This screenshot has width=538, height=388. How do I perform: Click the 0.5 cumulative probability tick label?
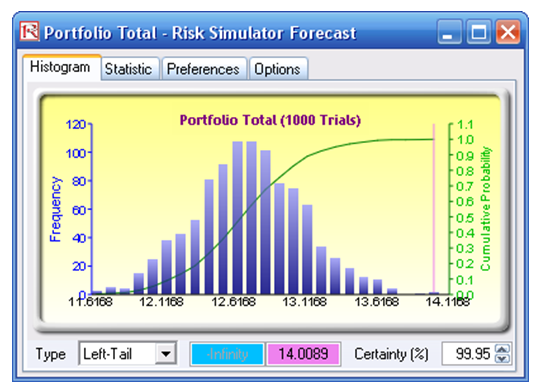pyautogui.click(x=465, y=218)
